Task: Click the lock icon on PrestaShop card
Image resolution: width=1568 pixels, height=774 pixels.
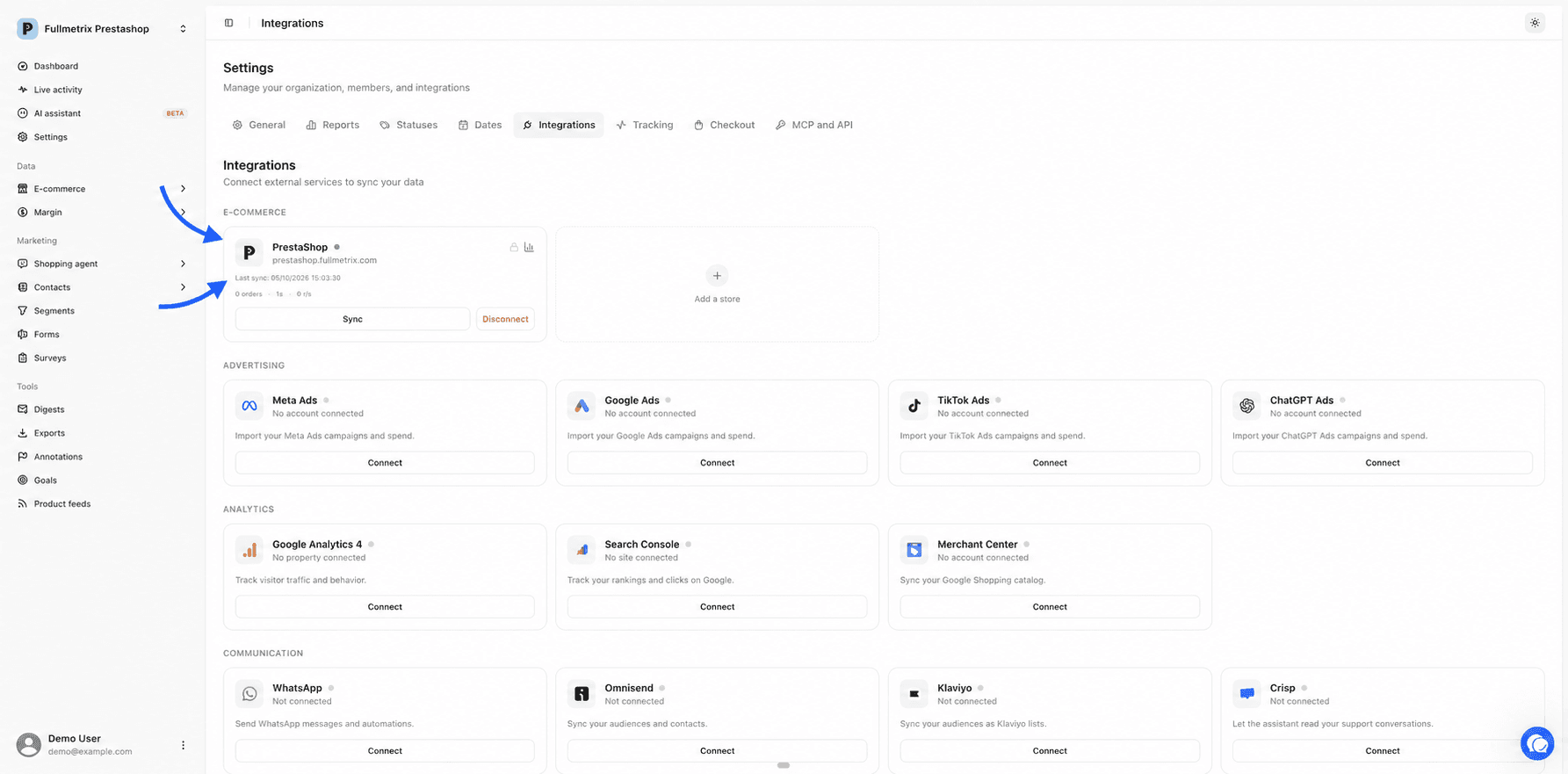Action: tap(514, 248)
